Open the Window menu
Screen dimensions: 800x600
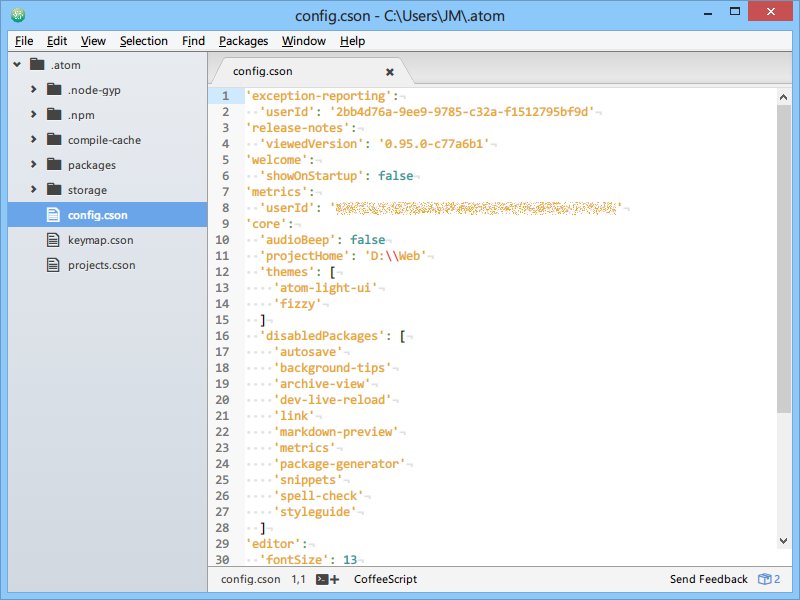[304, 41]
